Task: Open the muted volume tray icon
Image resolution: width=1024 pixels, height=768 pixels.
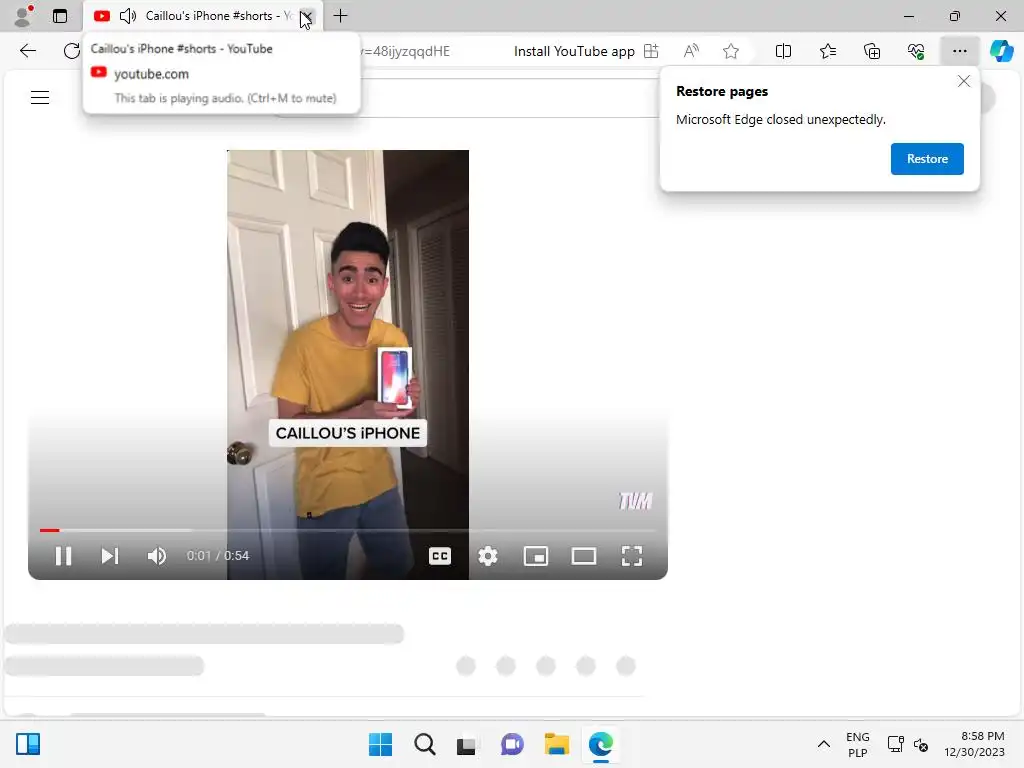Action: (x=921, y=744)
